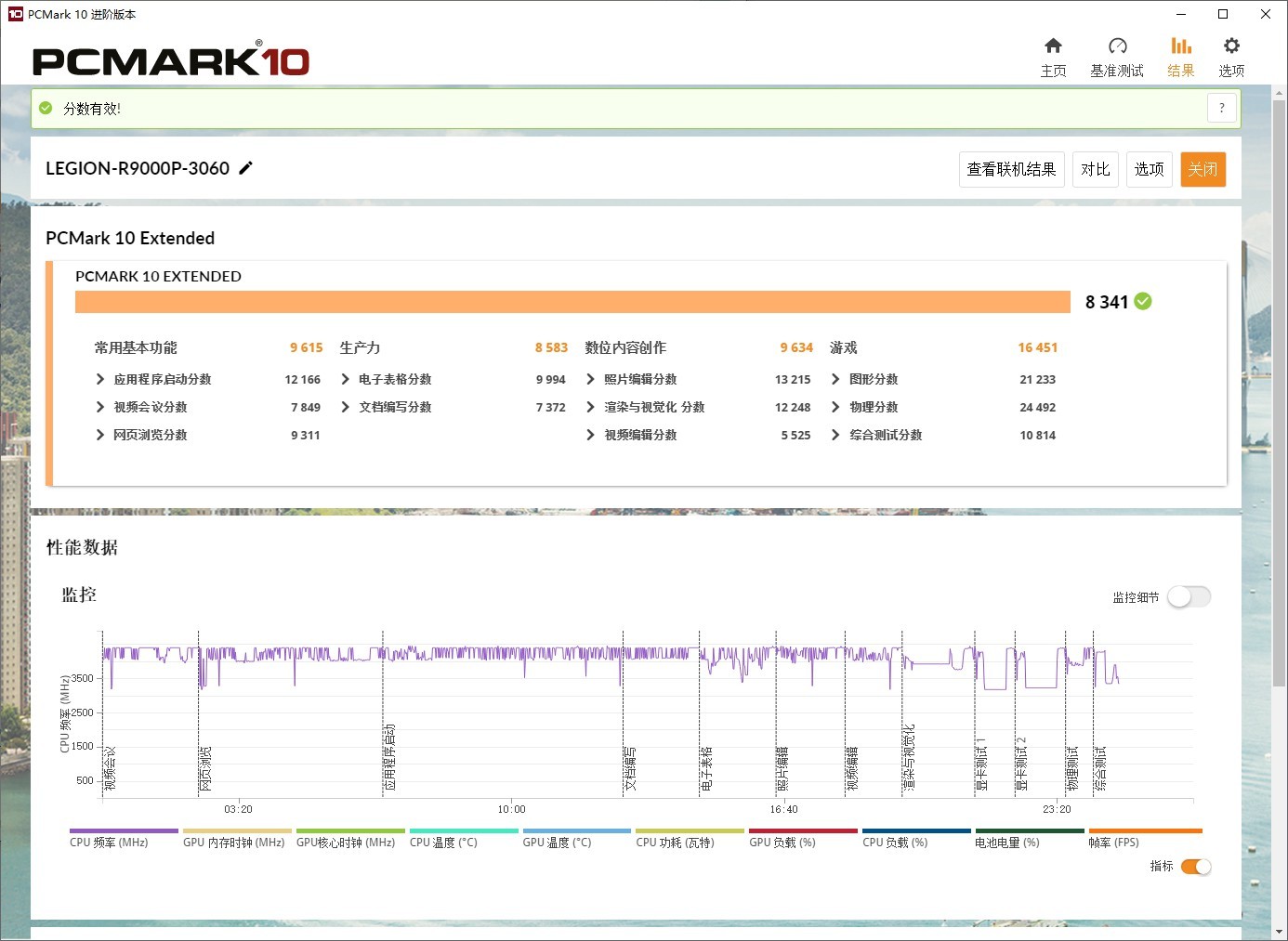Click the 数位内容创作 score 9 634
The height and width of the screenshot is (941, 1288).
tap(796, 347)
